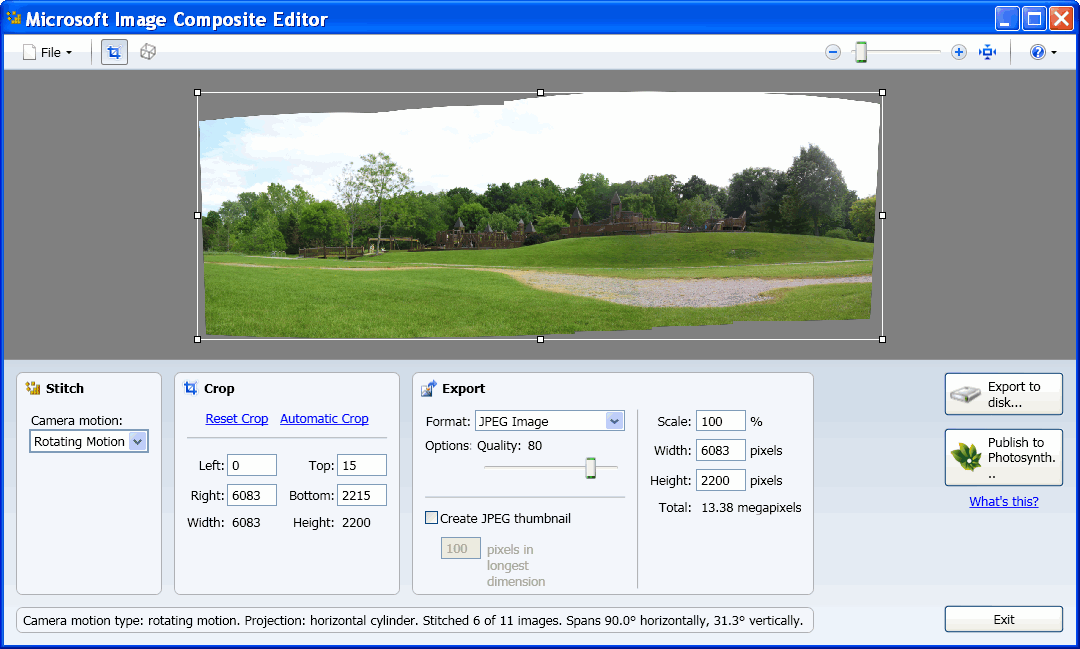Click the top-left crop handle

(x=198, y=92)
